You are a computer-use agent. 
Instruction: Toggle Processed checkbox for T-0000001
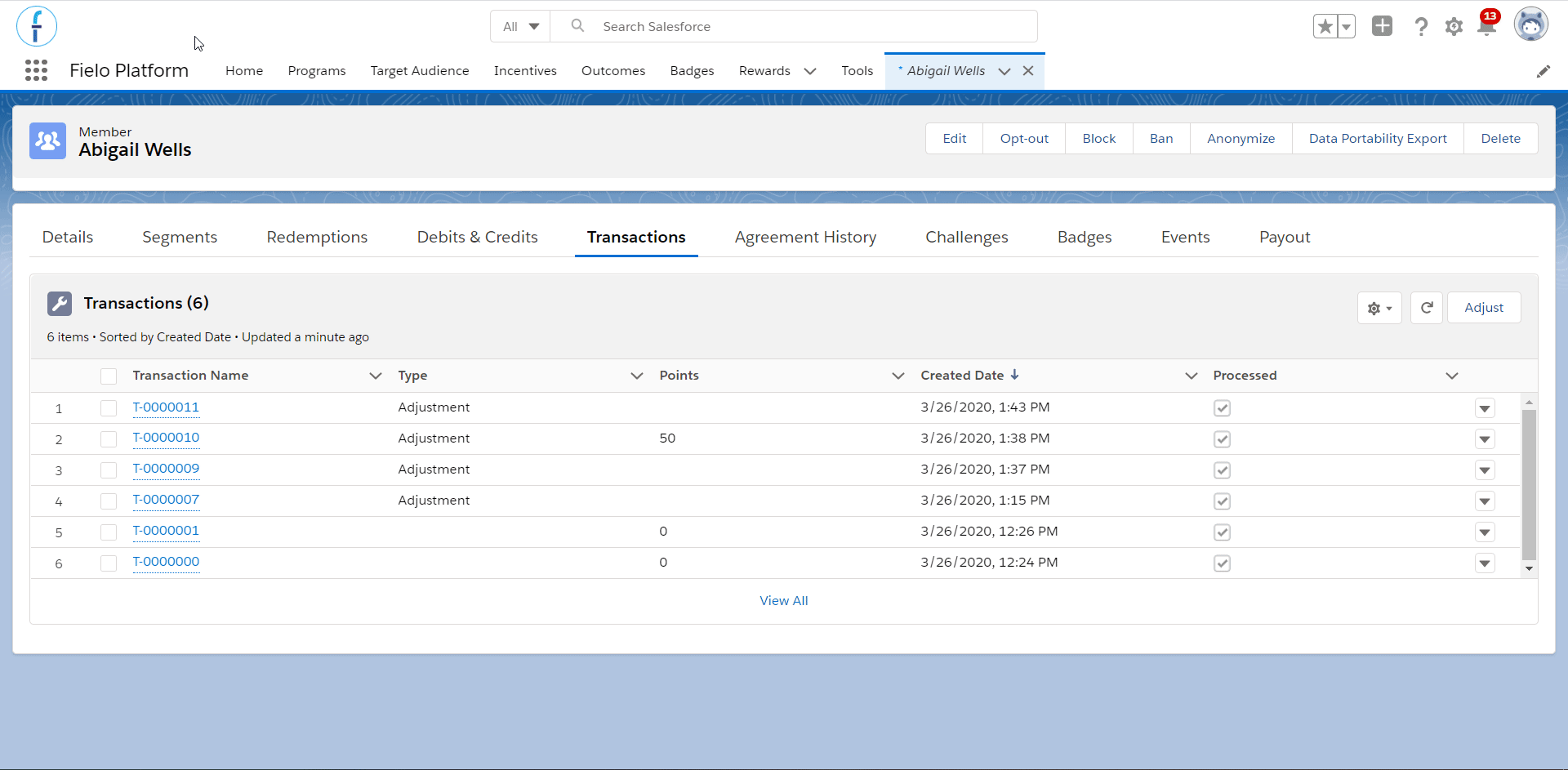coord(1222,532)
